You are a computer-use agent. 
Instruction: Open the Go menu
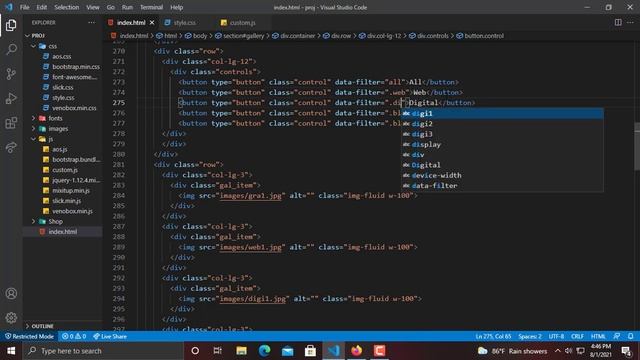(x=111, y=7)
